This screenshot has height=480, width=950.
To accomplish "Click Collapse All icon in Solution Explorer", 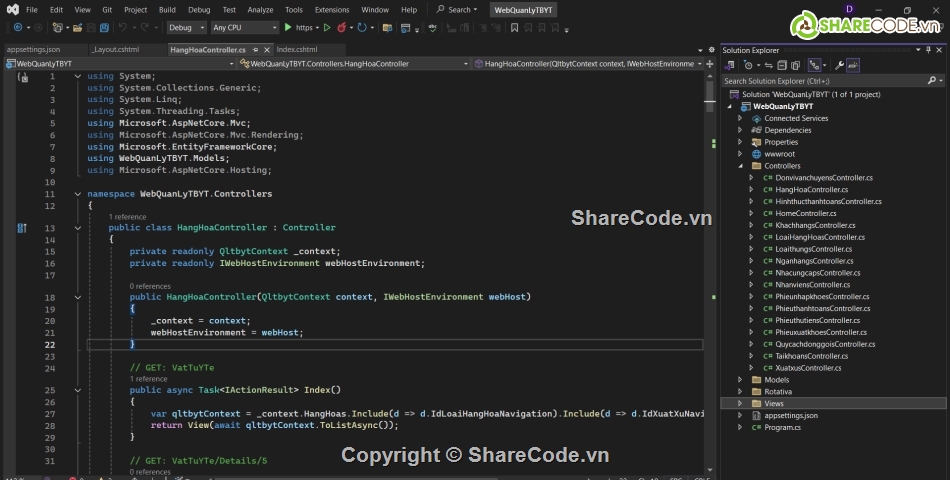I will point(782,65).
